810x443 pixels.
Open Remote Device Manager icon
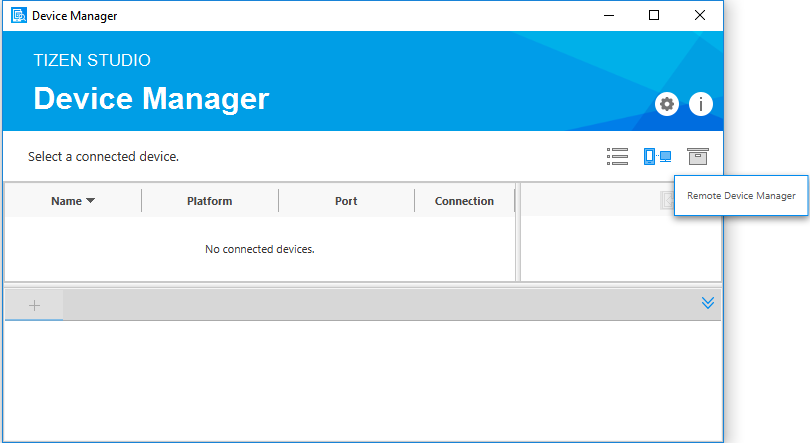657,157
